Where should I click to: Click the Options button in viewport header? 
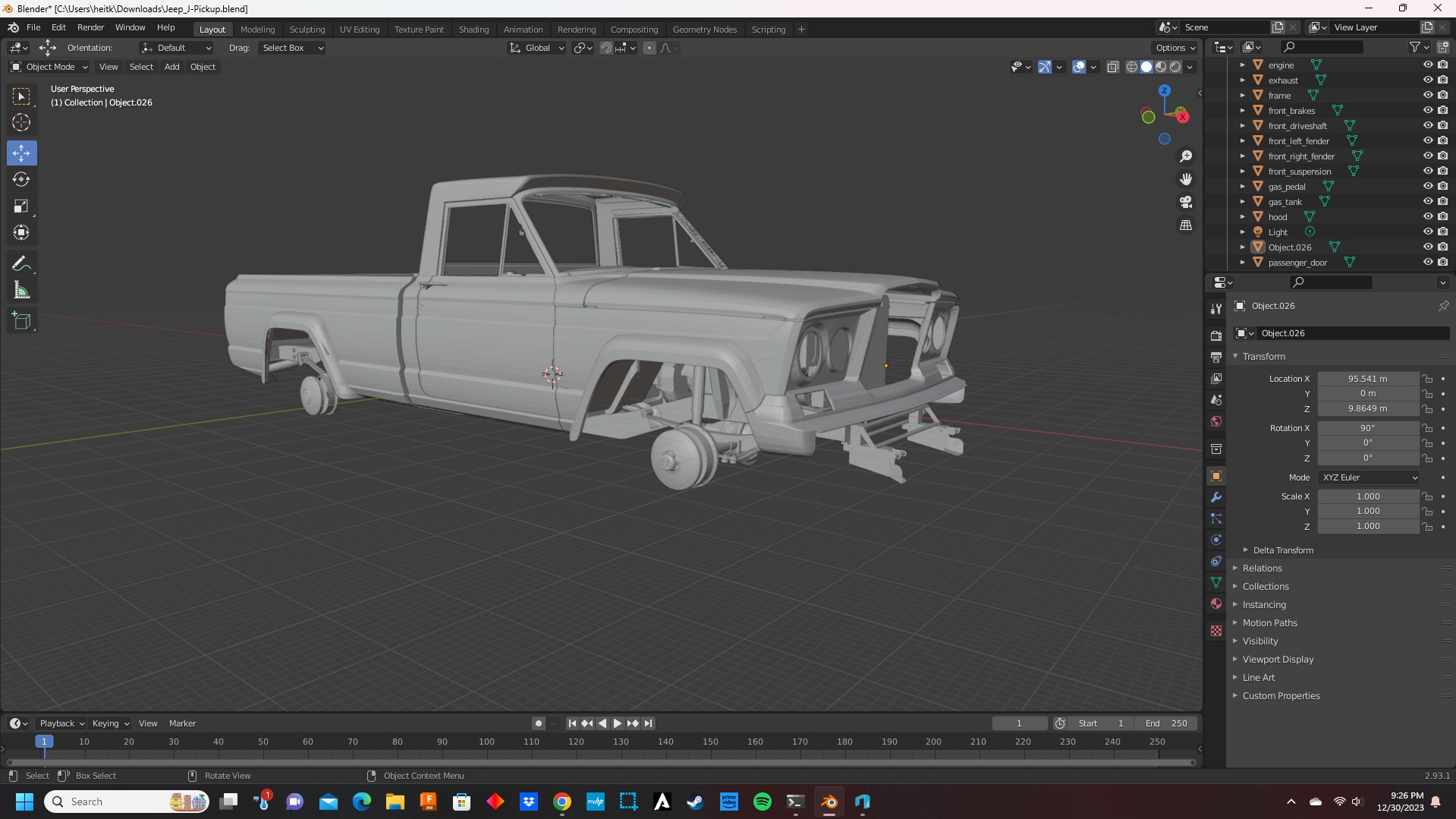1175,48
